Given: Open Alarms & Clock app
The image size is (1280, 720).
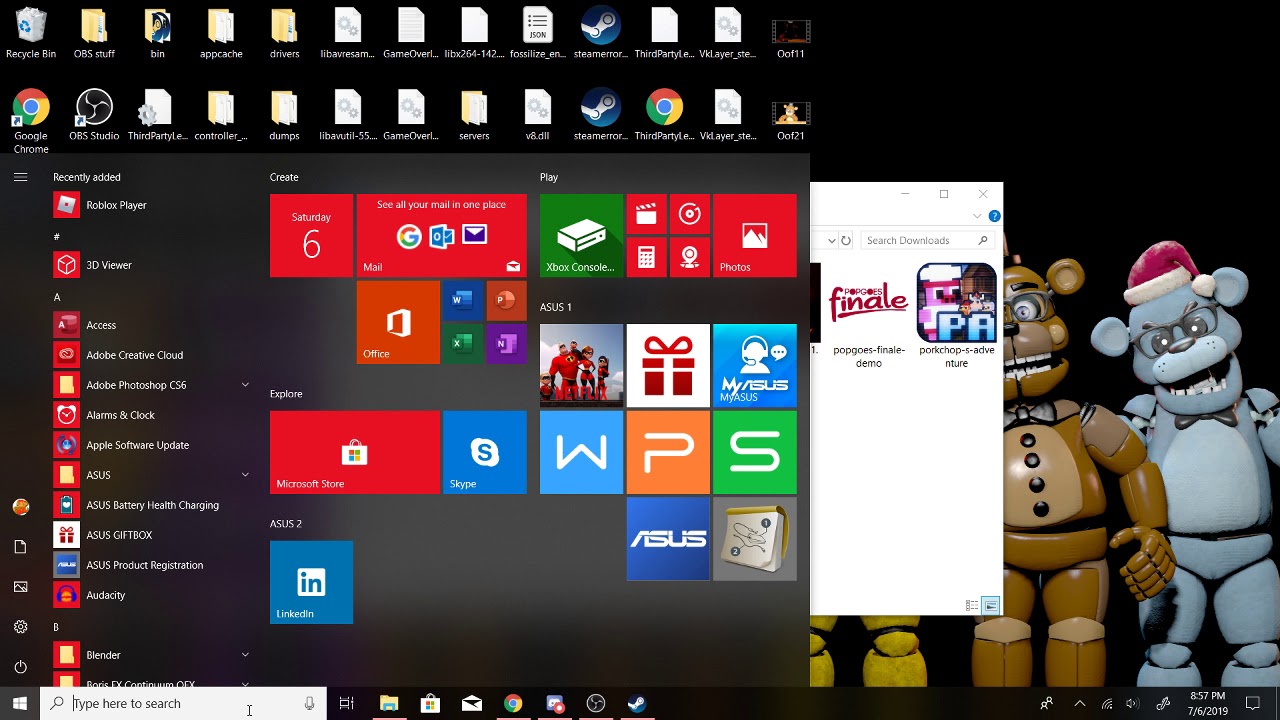Looking at the screenshot, I should click(150, 415).
